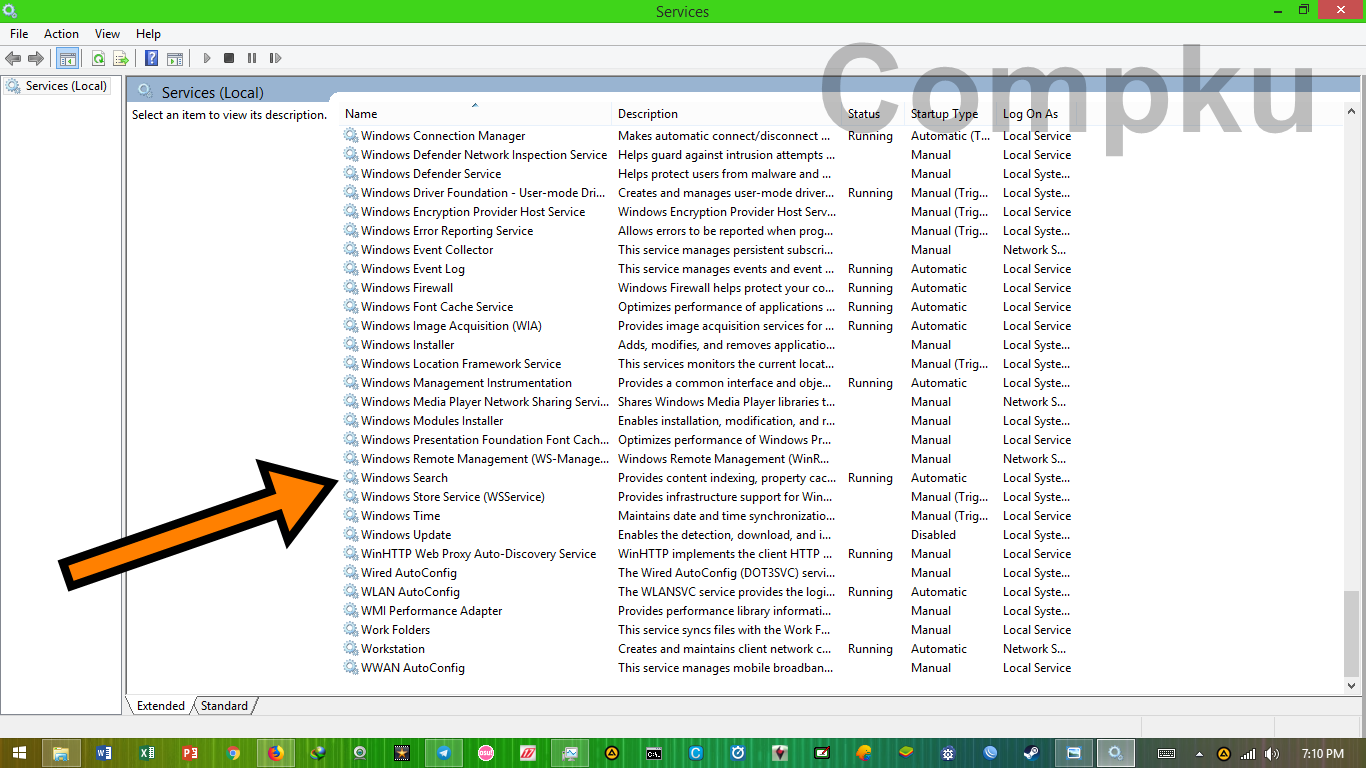
Task: Toggle the Show/Hide Console Tree toolbar icon
Action: click(67, 58)
